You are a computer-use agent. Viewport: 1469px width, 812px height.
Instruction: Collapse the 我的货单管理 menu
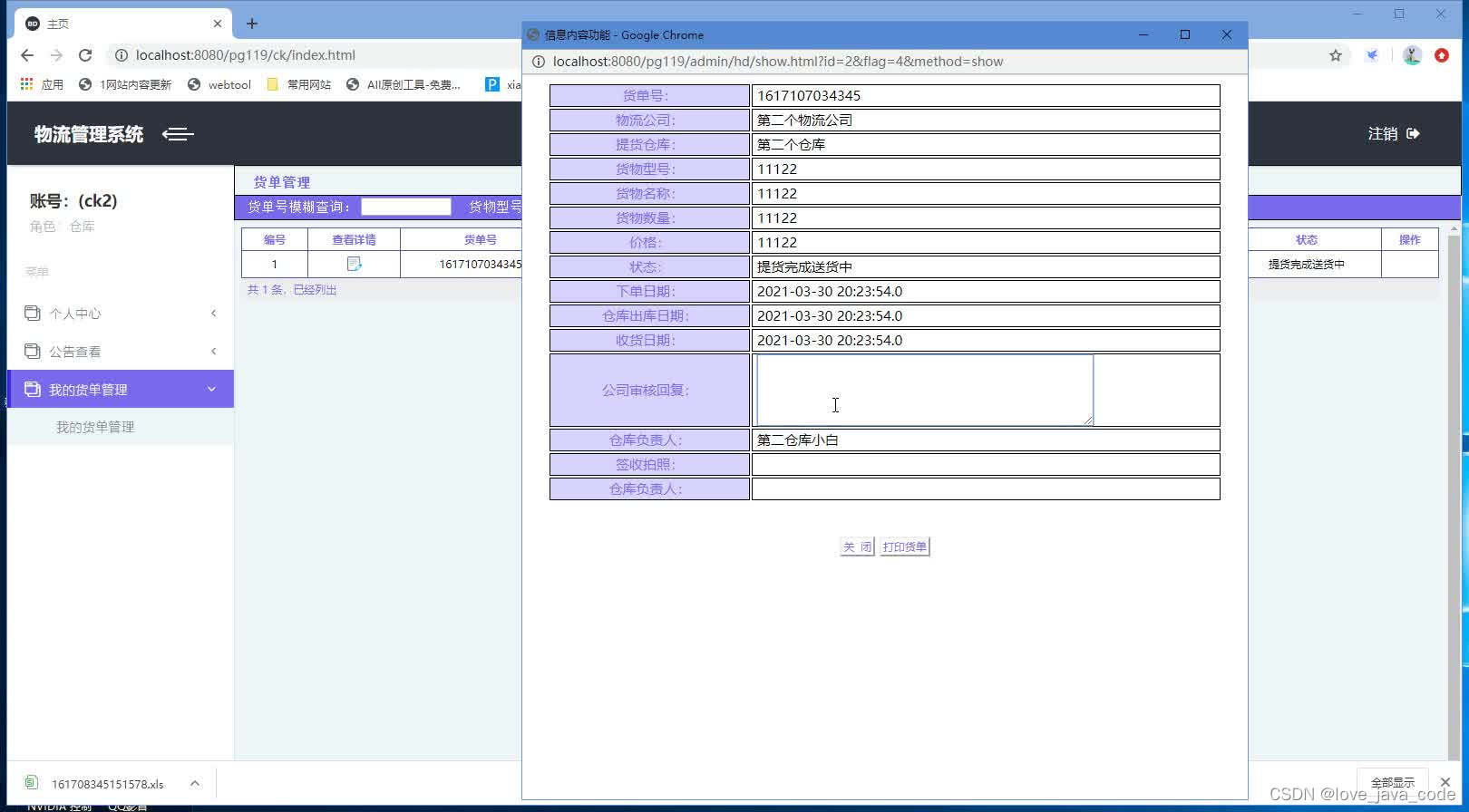point(121,389)
